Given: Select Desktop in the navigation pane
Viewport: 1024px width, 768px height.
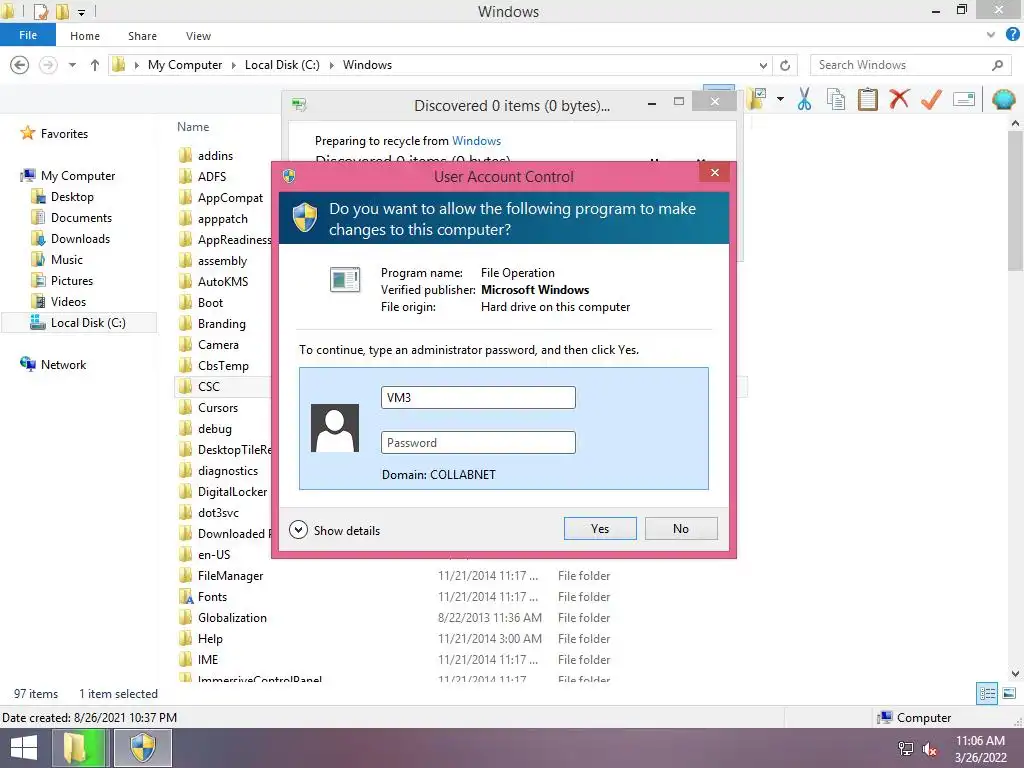Looking at the screenshot, I should coord(72,197).
